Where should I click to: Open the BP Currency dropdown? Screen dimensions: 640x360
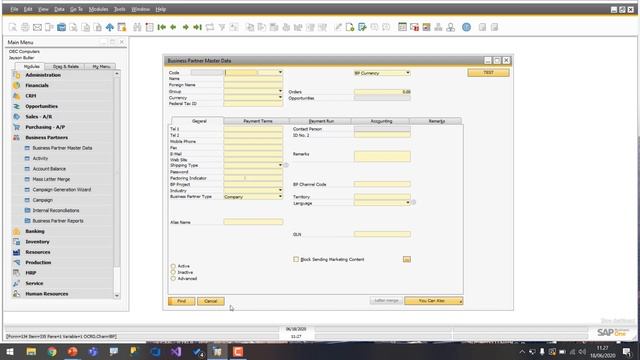pyautogui.click(x=407, y=73)
